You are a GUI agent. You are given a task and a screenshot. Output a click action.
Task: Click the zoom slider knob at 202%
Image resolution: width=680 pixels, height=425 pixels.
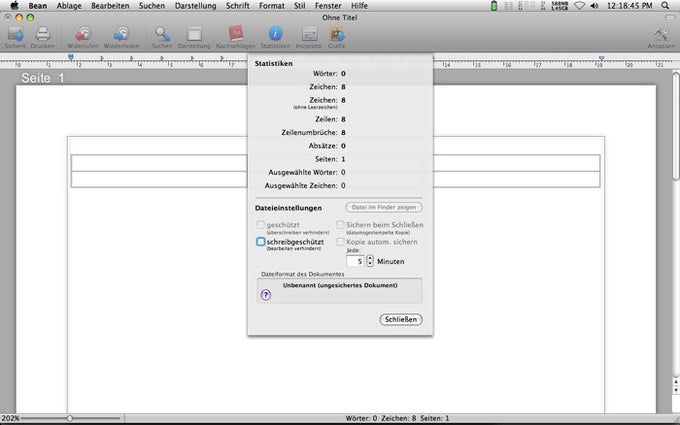70,418
